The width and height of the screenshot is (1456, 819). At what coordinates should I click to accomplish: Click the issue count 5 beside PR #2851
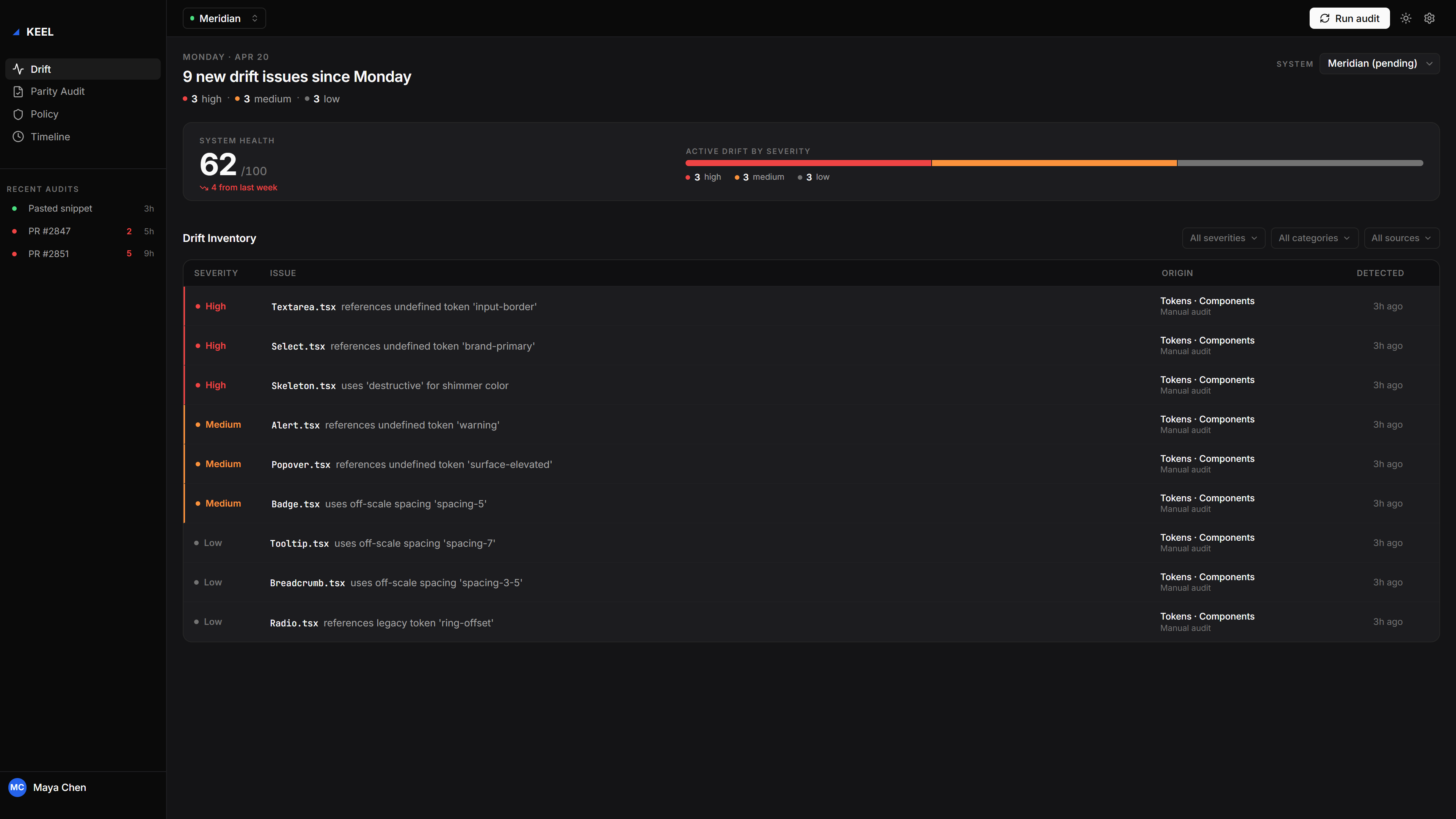pyautogui.click(x=129, y=254)
